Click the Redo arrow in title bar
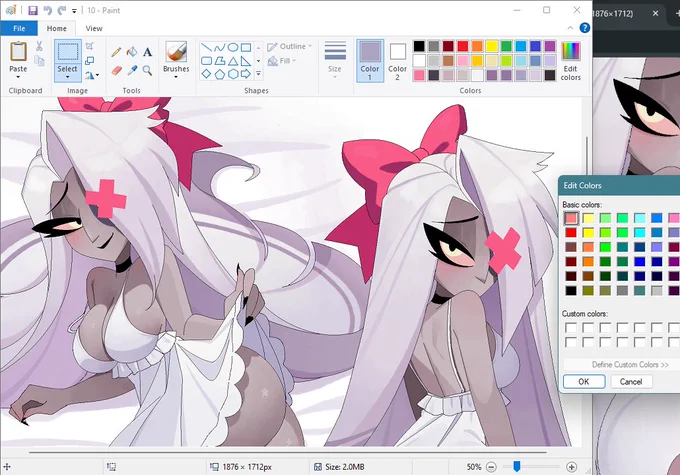The image size is (680, 475). click(62, 10)
